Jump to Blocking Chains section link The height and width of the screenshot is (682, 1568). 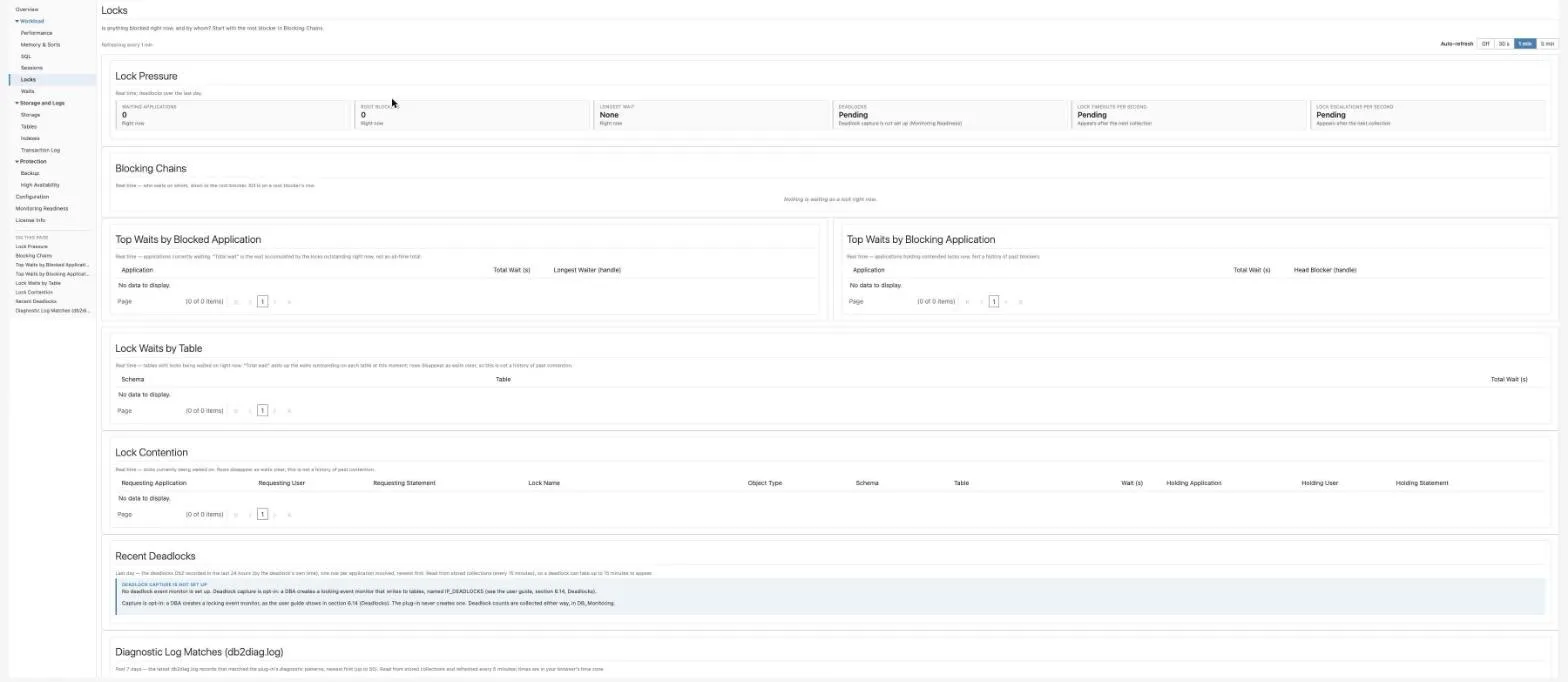pyautogui.click(x=33, y=255)
